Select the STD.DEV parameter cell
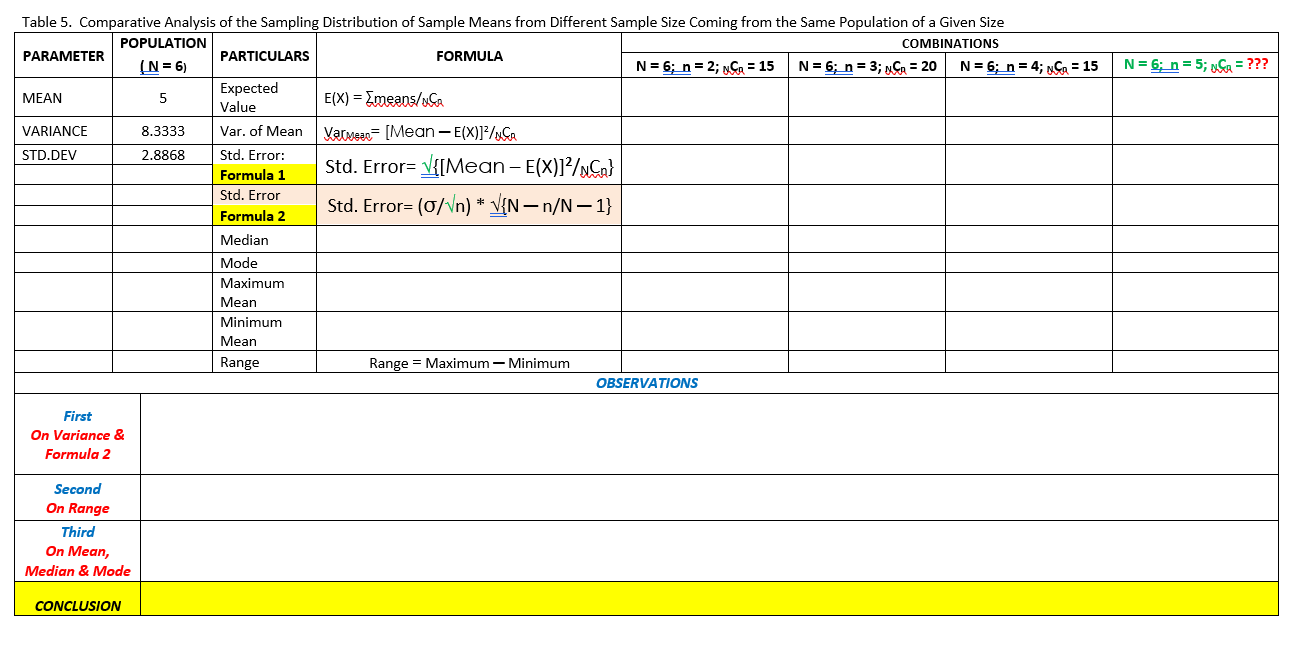 64,155
